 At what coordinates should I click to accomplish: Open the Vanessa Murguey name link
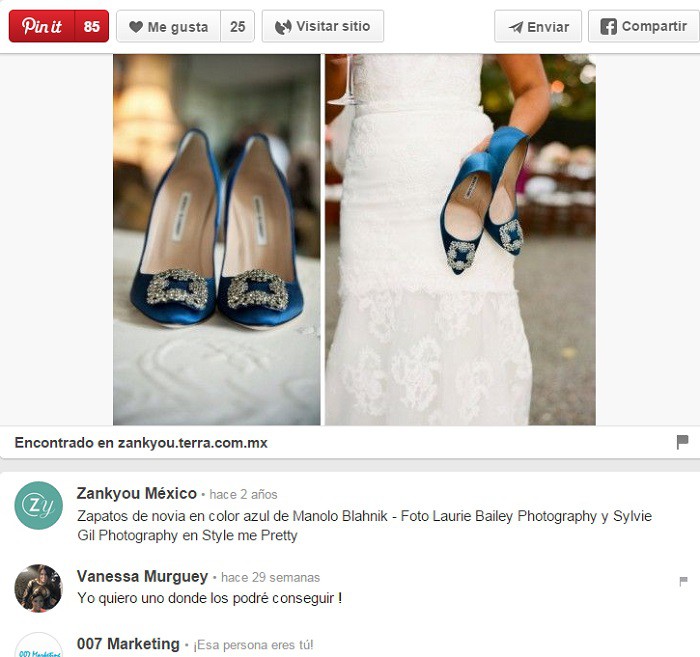coord(142,577)
